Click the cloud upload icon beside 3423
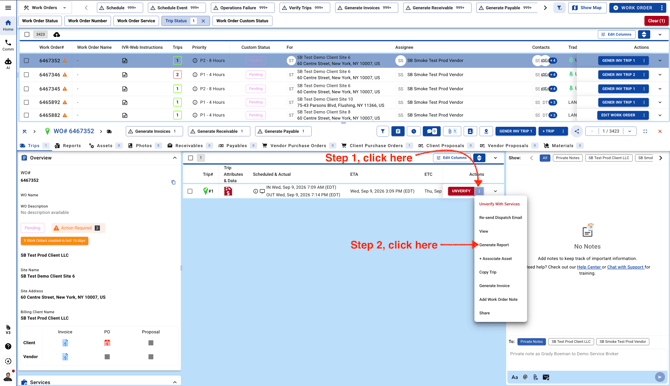Screen dimensions: 670x386 coord(56,34)
